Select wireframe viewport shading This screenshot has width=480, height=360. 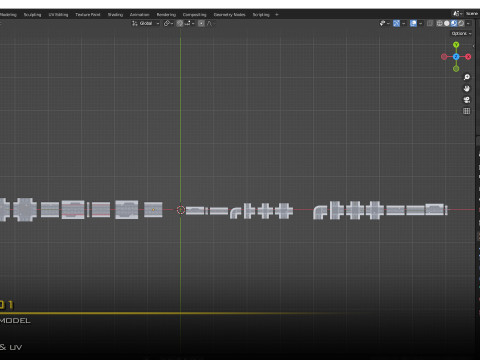tap(440, 23)
